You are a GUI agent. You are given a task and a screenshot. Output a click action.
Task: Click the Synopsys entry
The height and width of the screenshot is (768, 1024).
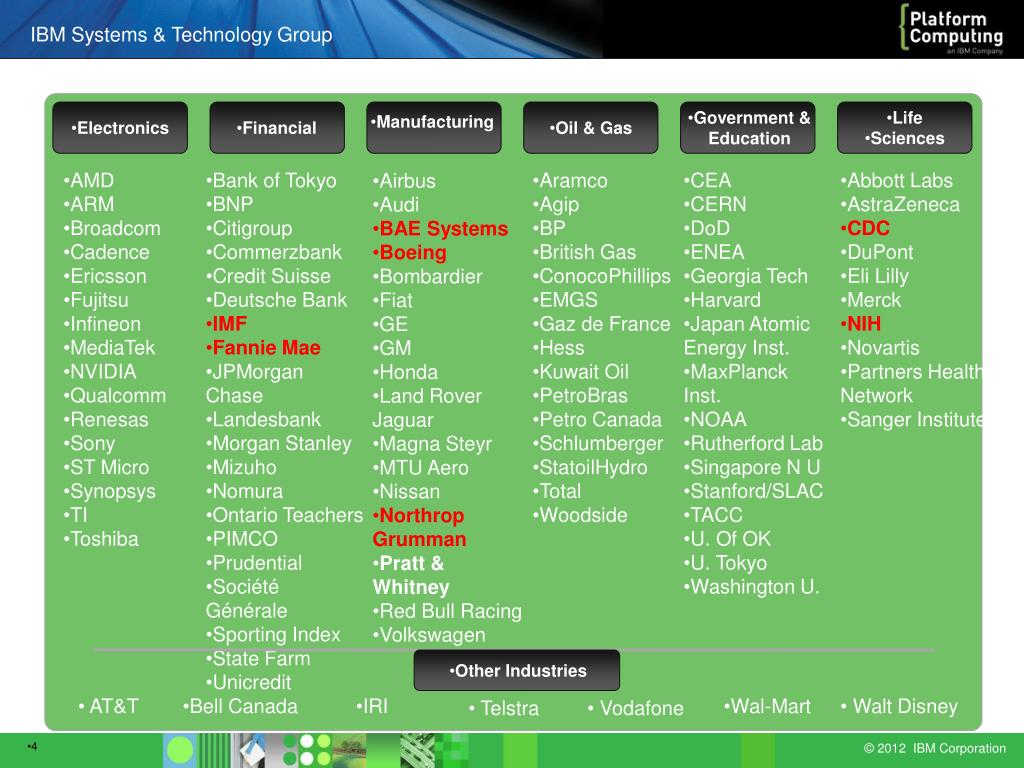tap(110, 491)
